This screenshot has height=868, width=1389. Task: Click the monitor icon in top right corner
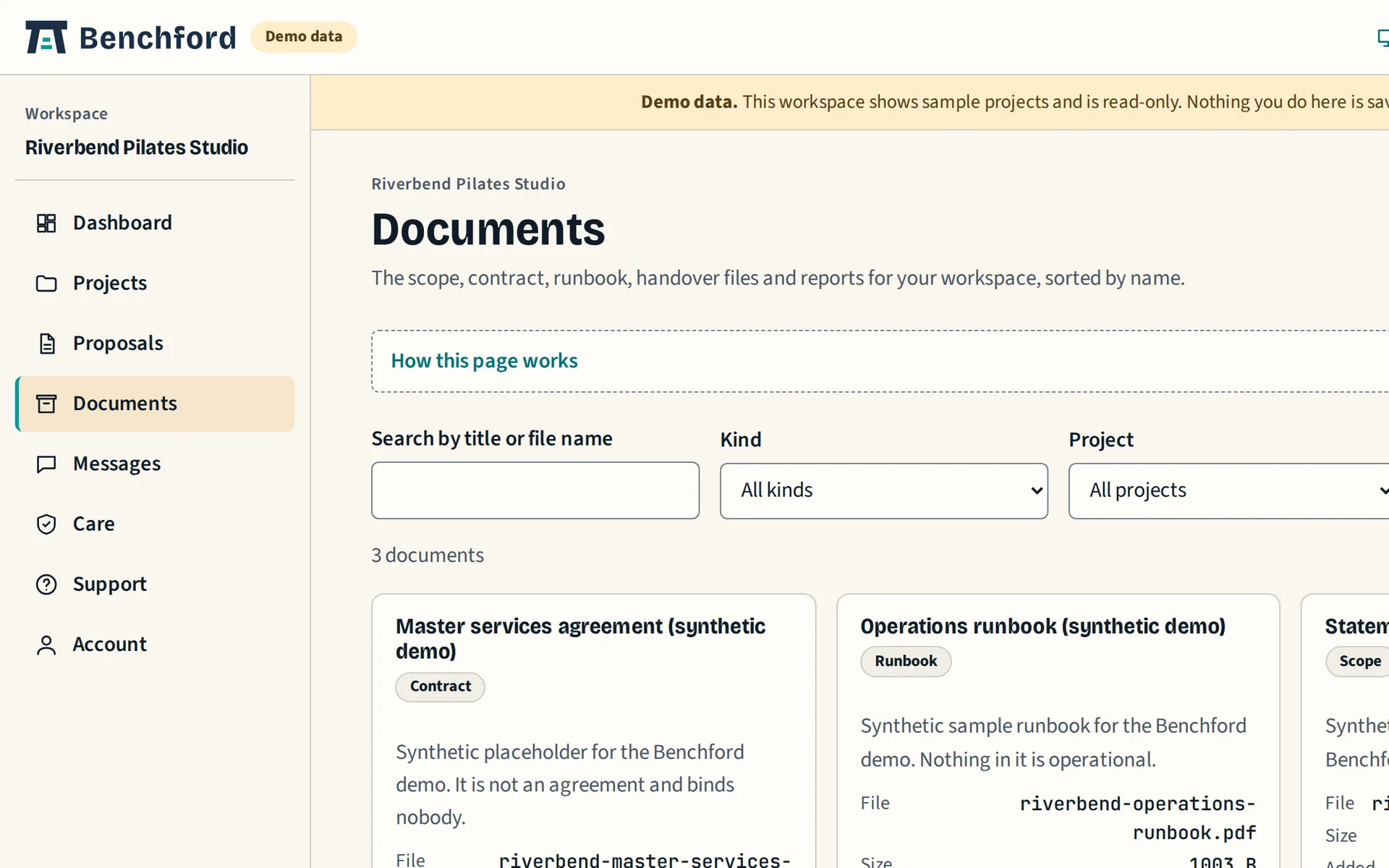tap(1382, 38)
